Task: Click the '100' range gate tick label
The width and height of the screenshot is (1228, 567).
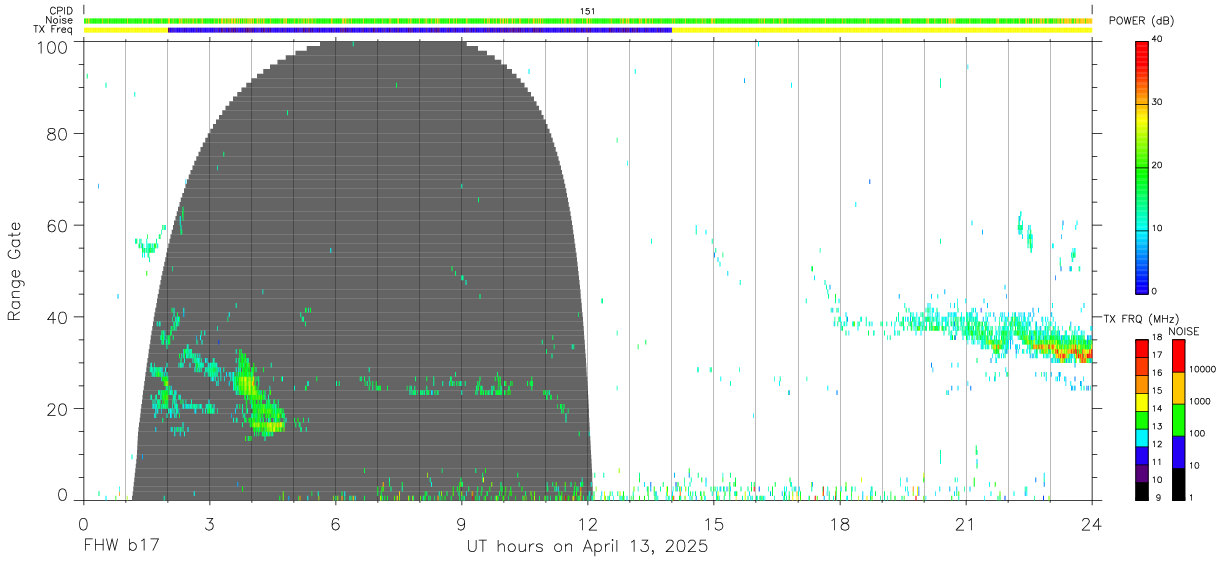Action: pyautogui.click(x=54, y=47)
